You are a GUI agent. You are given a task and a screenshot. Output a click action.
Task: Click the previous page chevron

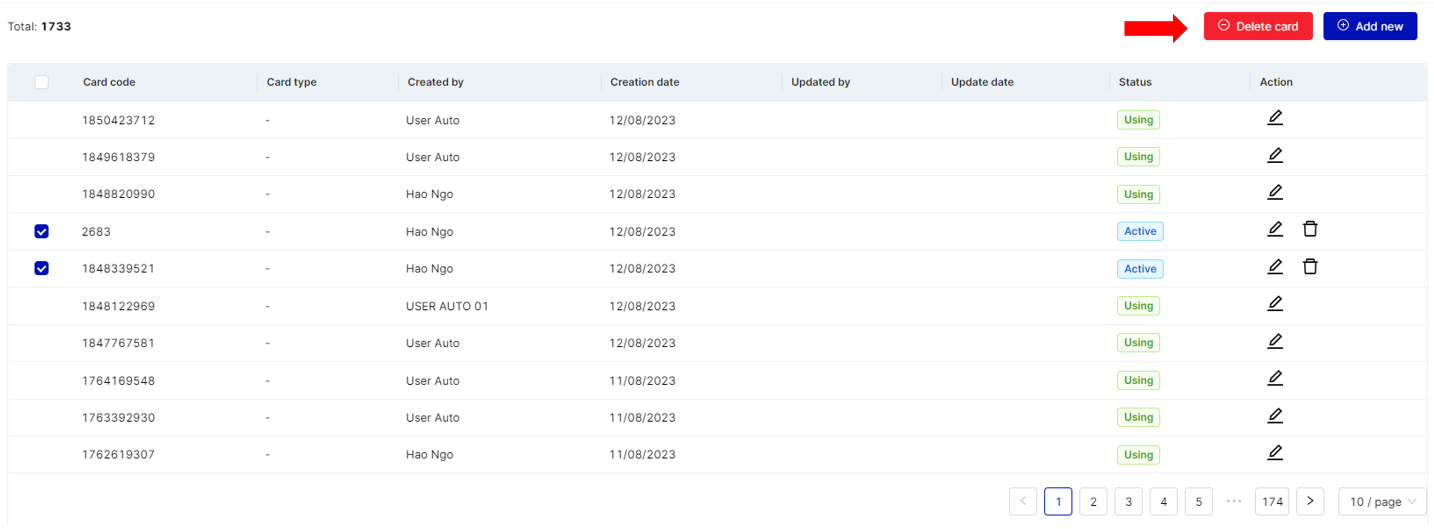1023,501
